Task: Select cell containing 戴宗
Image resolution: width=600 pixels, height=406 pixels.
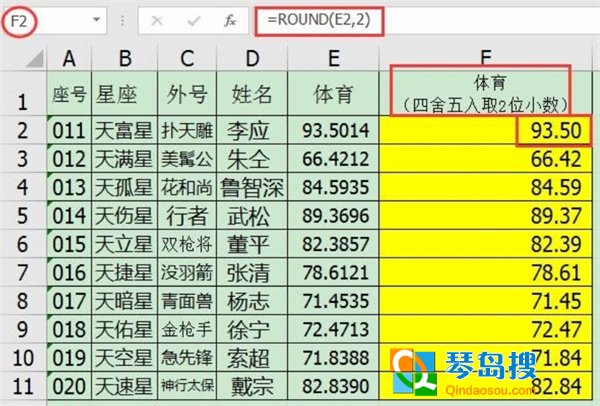Action: 252,386
